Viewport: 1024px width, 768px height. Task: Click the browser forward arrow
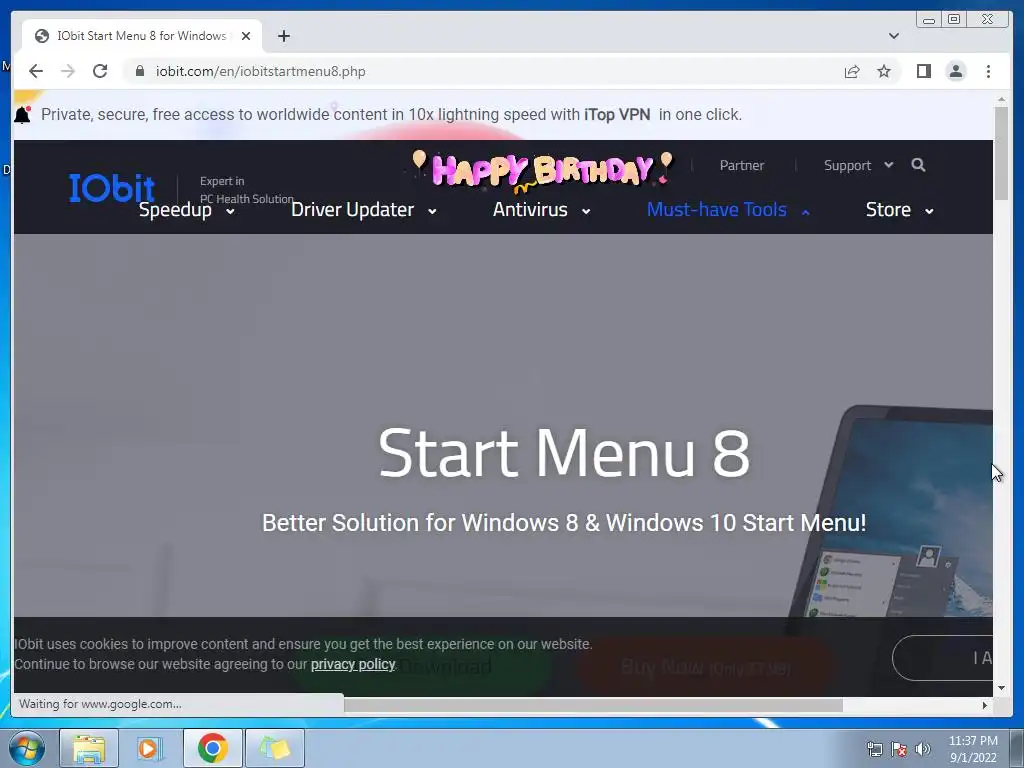pos(68,71)
